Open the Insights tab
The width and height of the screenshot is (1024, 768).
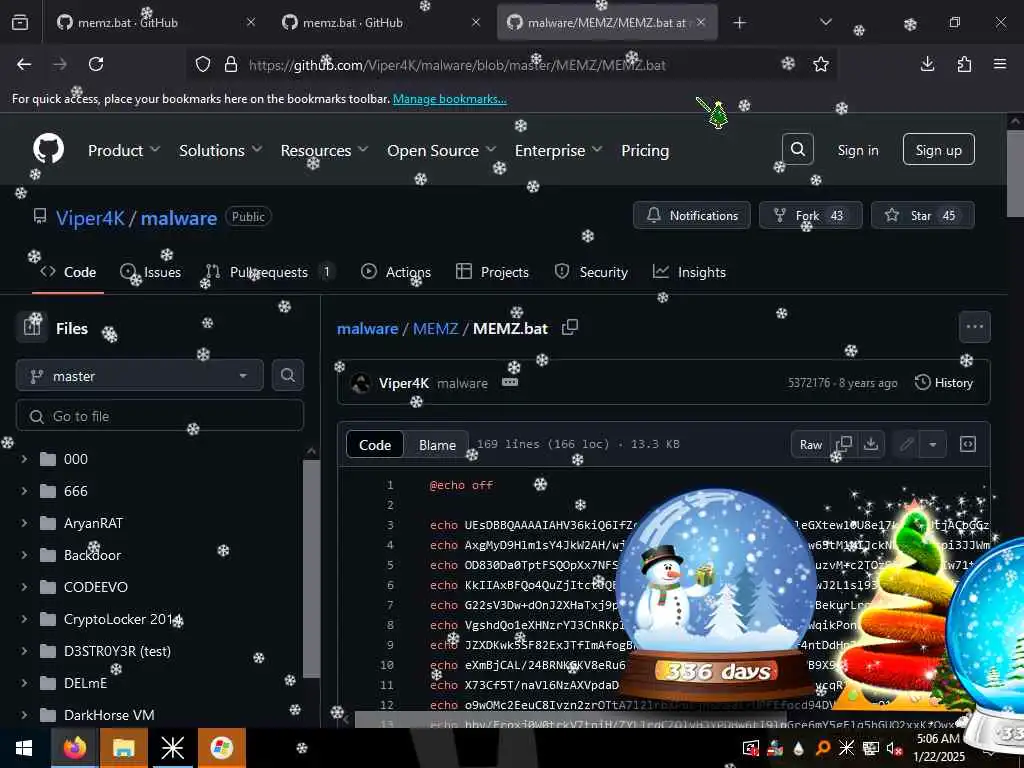pos(689,272)
